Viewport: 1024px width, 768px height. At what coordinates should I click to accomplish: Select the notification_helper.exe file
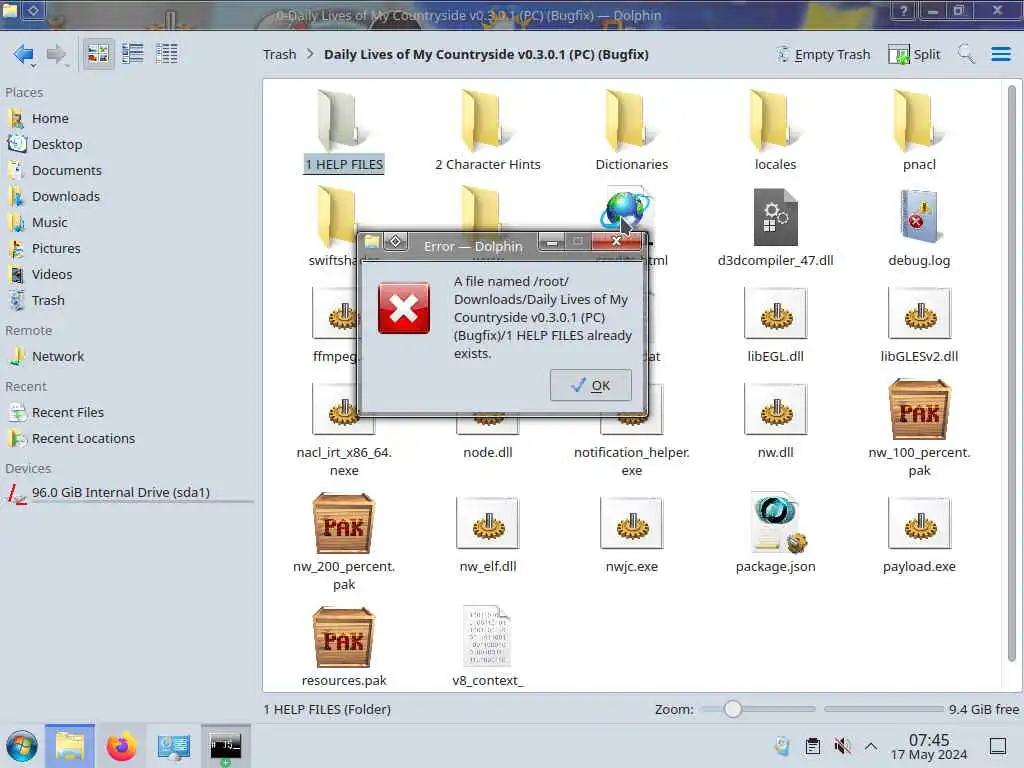pyautogui.click(x=632, y=461)
